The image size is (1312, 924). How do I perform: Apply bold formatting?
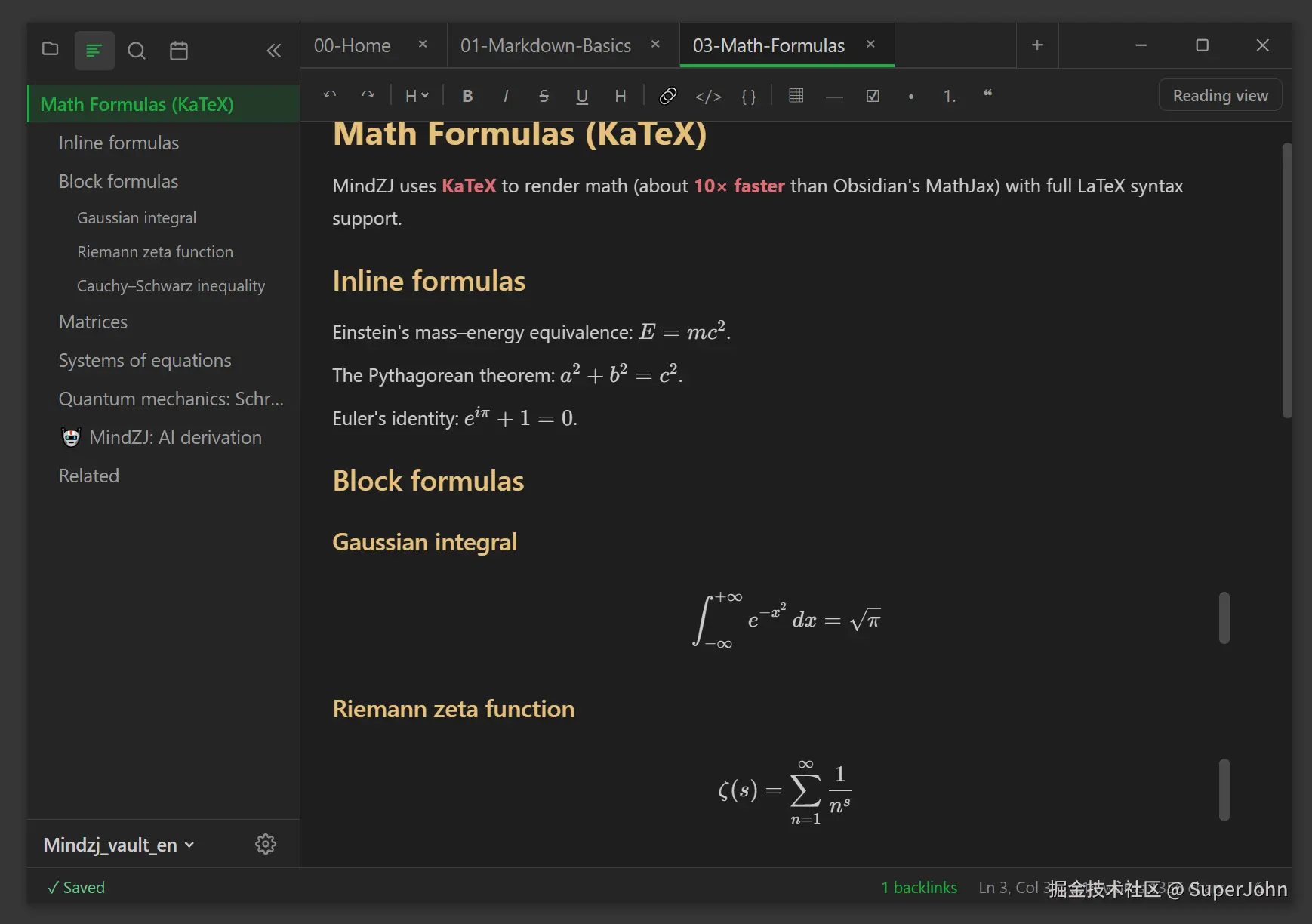467,95
